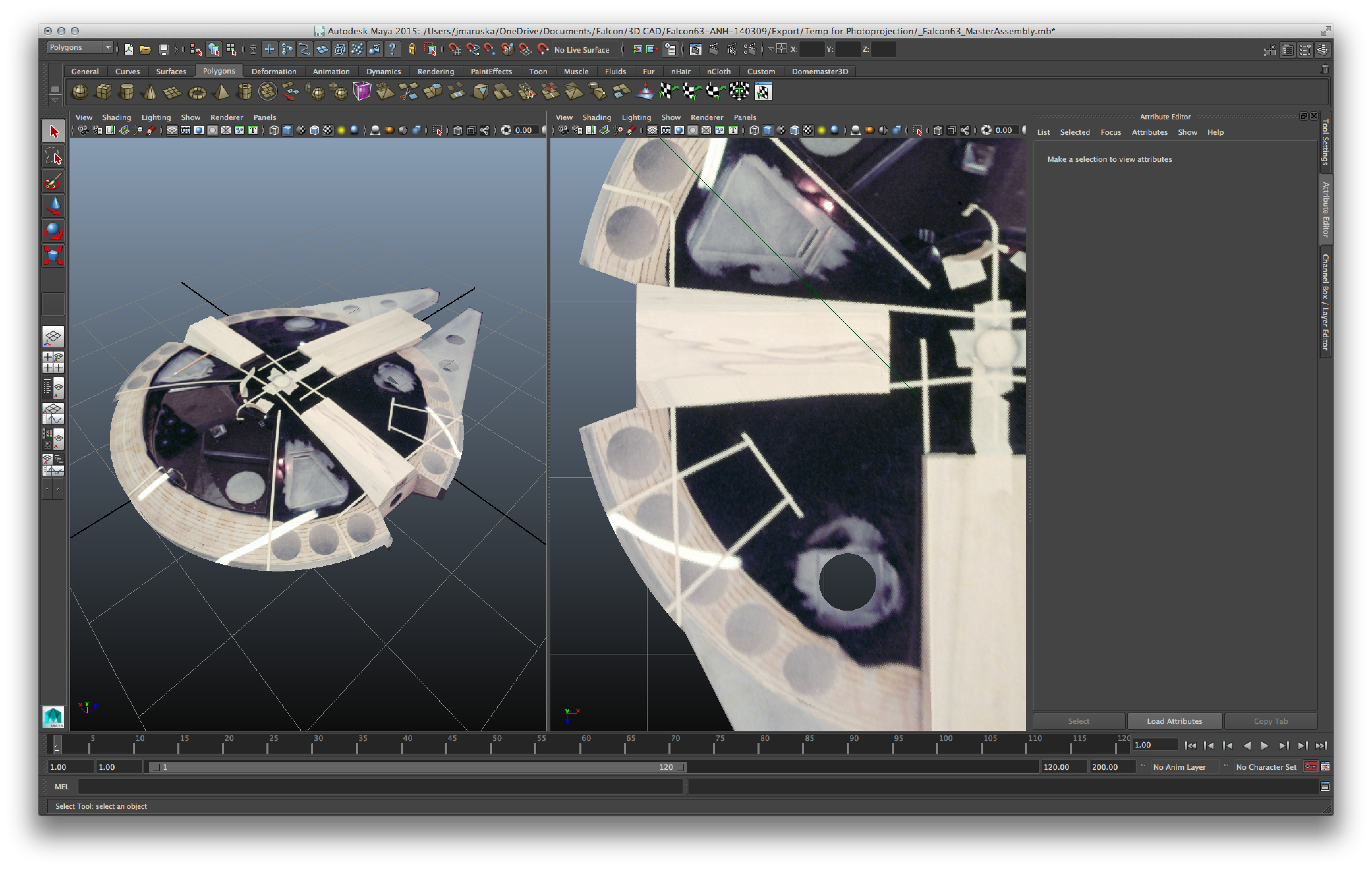
Task: Activate the Rotate tool
Action: click(54, 231)
